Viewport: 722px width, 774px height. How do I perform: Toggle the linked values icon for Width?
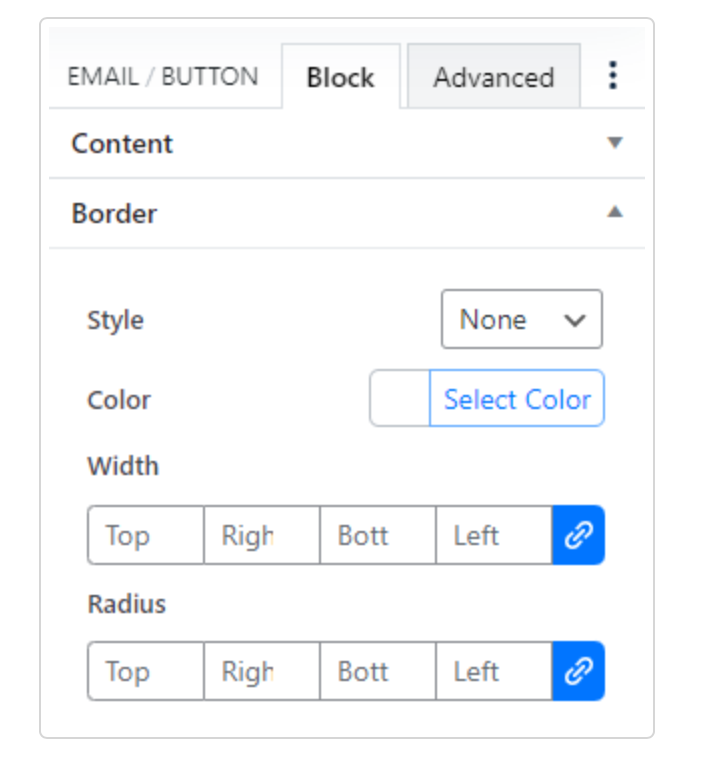pyautogui.click(x=578, y=535)
